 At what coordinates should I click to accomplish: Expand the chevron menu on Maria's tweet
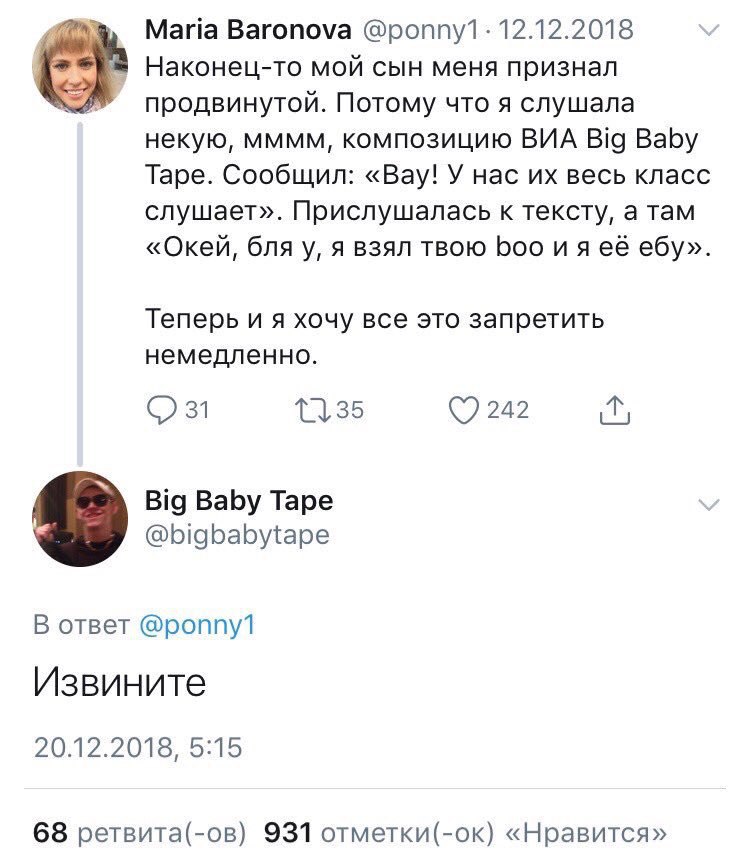(x=709, y=30)
